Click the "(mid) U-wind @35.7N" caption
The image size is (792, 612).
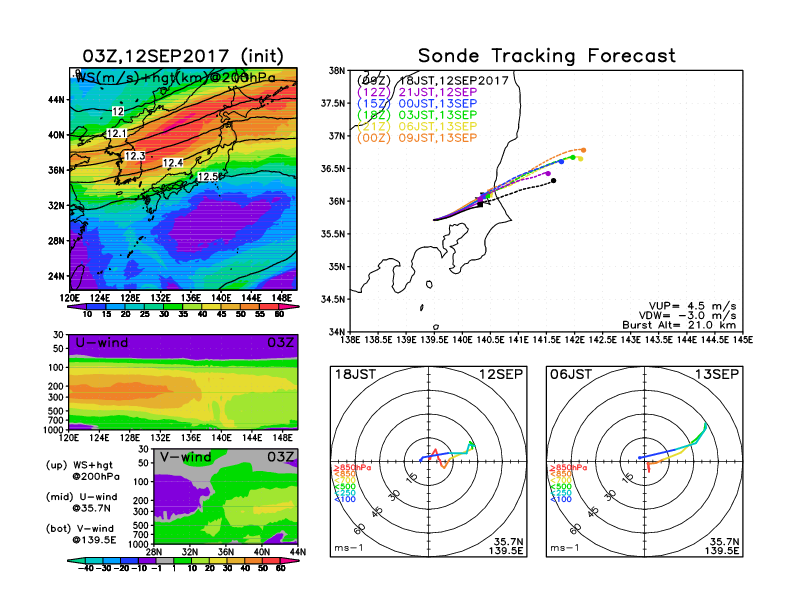(x=81, y=502)
